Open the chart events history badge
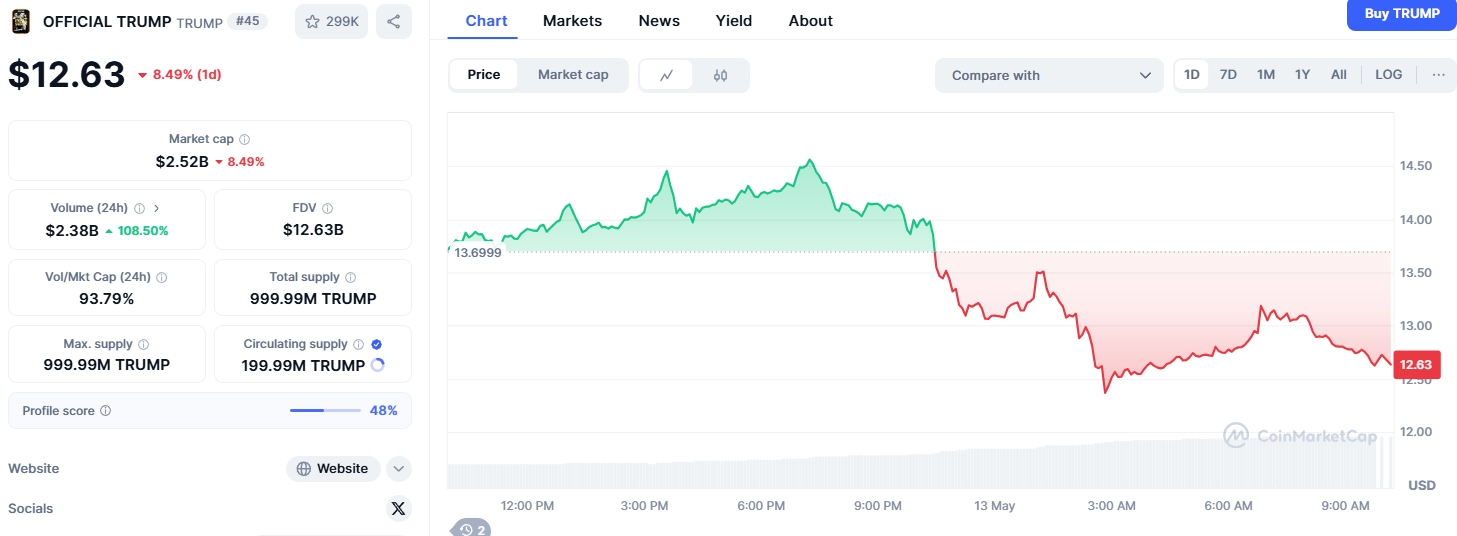The height and width of the screenshot is (536, 1457). 471,530
